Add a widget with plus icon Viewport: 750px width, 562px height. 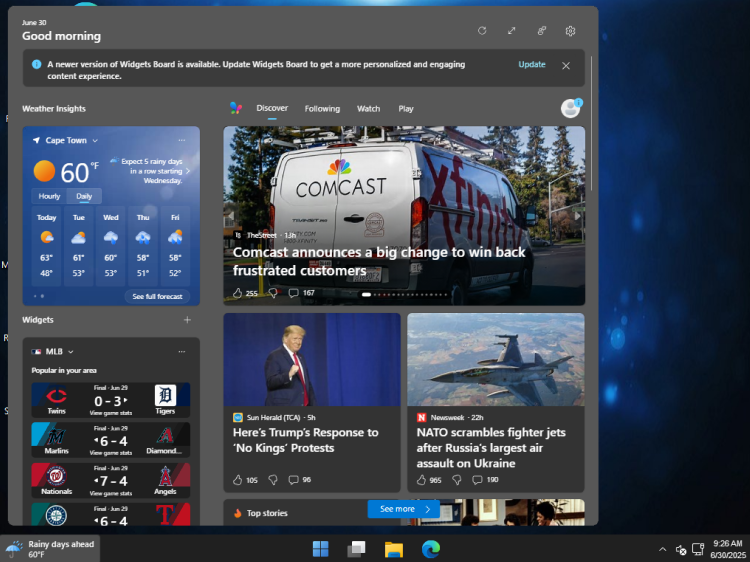click(x=187, y=320)
